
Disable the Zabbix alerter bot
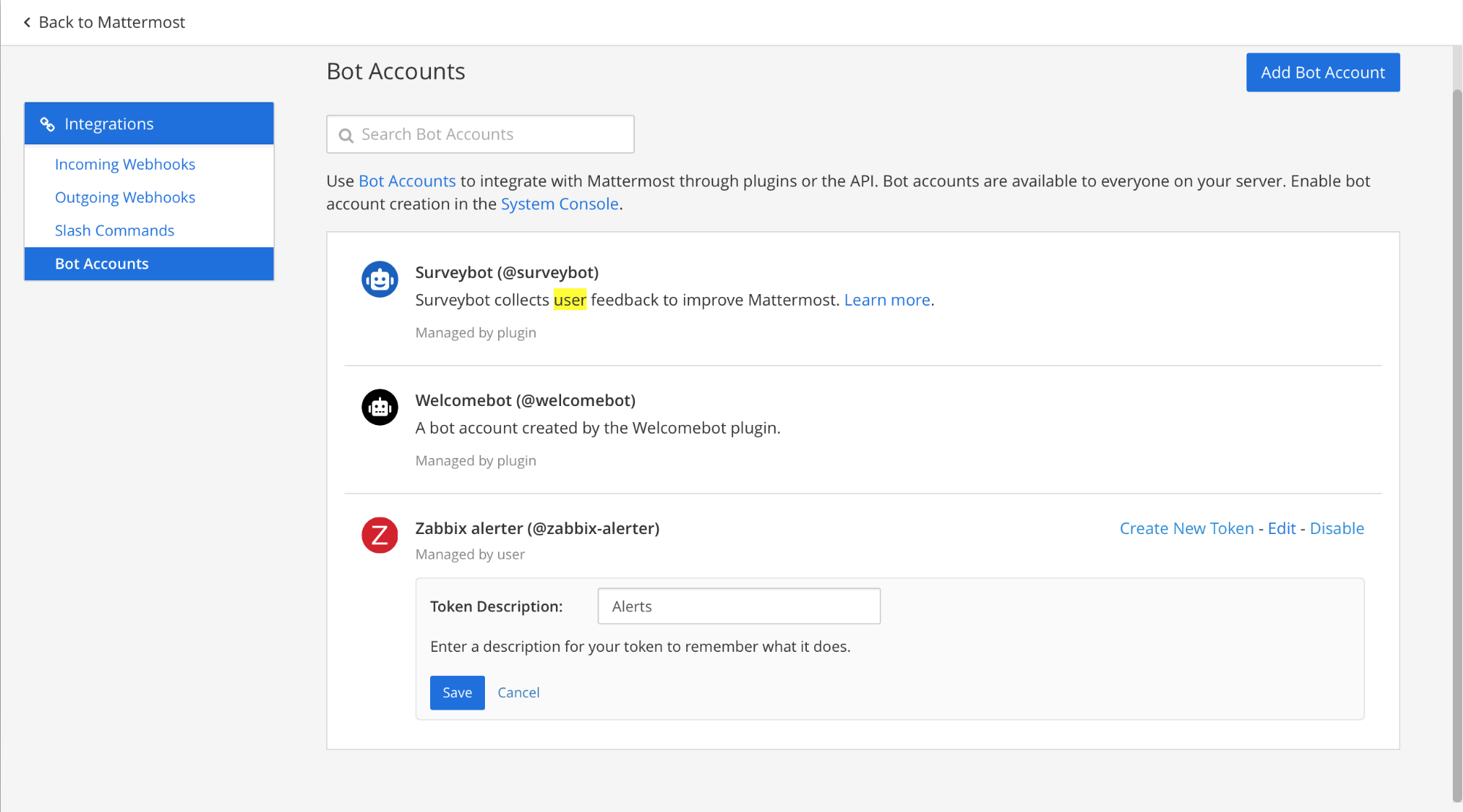pos(1336,528)
